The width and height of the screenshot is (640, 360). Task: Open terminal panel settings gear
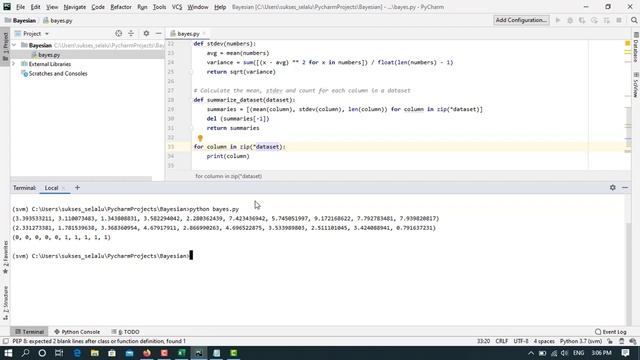(x=613, y=187)
